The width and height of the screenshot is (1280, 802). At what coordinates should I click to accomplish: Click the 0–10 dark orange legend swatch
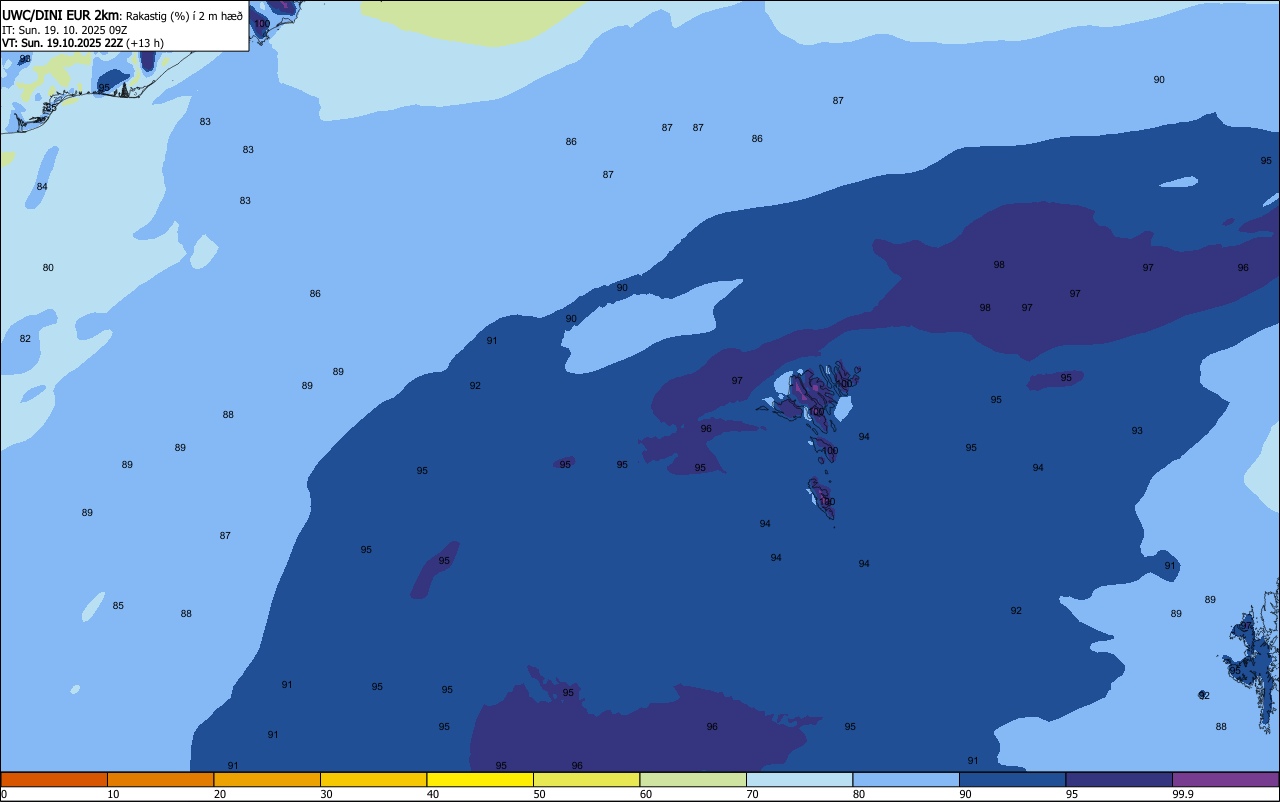54,779
